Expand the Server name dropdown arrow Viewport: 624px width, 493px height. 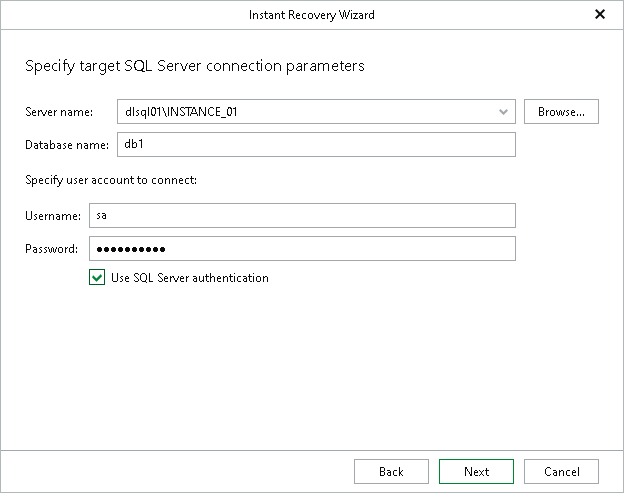(503, 112)
